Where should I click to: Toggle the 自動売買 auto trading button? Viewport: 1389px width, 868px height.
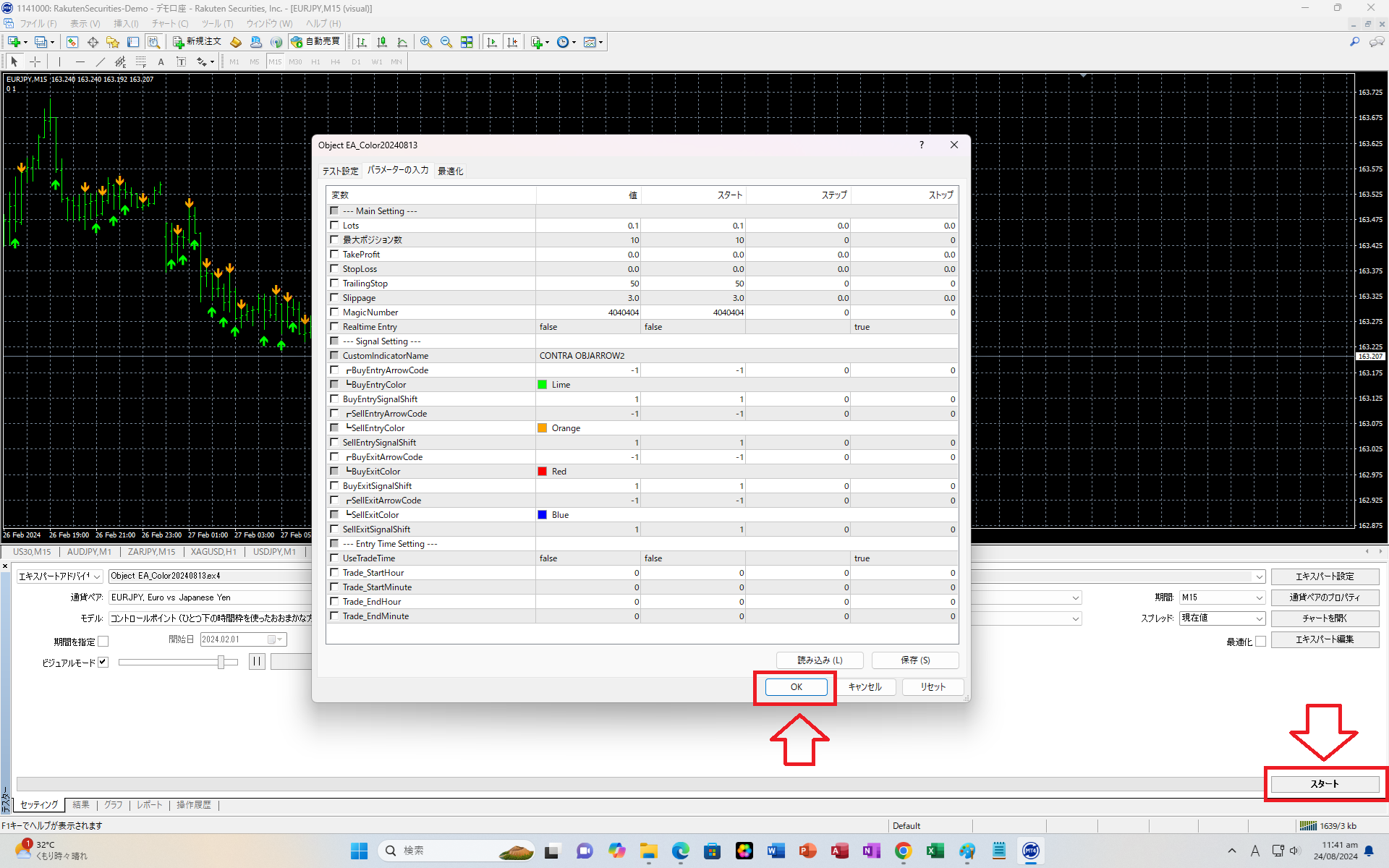[315, 42]
